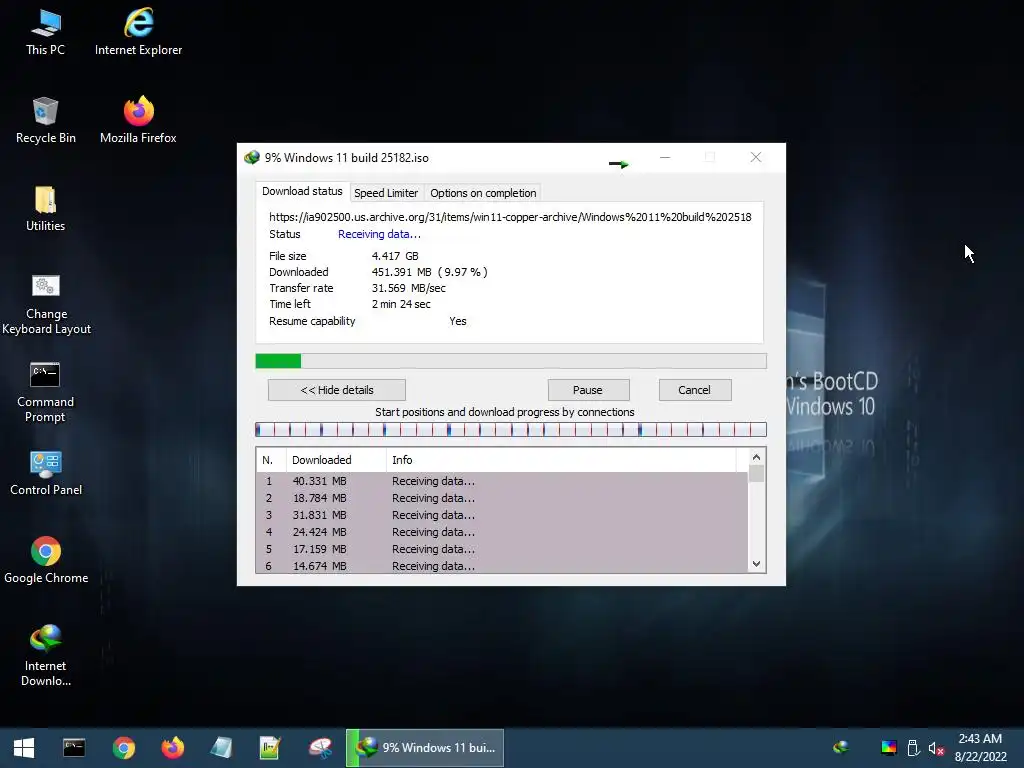This screenshot has width=1024, height=768.
Task: Click the Resume capability Yes value
Action: 458,321
